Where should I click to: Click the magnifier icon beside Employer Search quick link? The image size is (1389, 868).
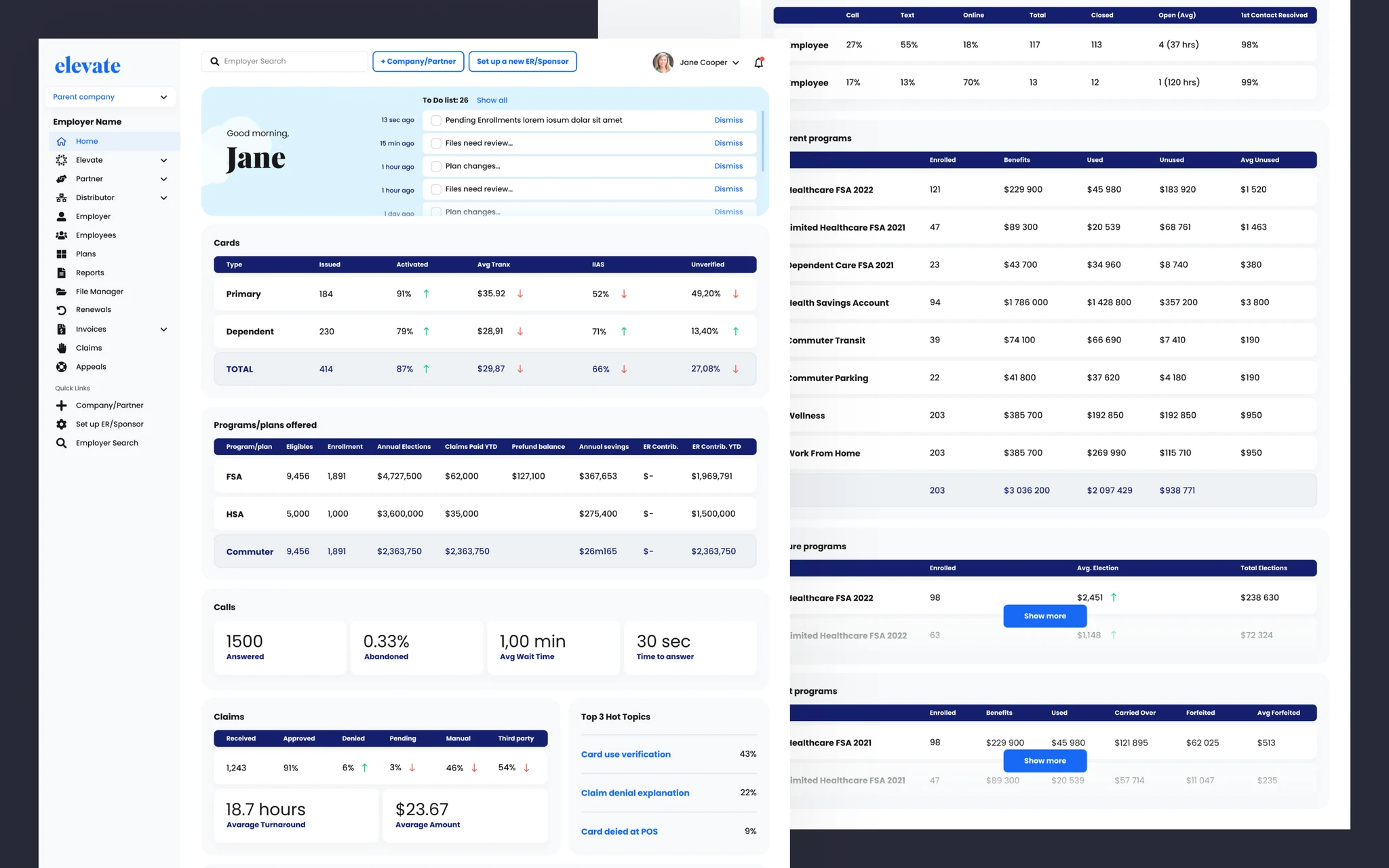click(61, 443)
